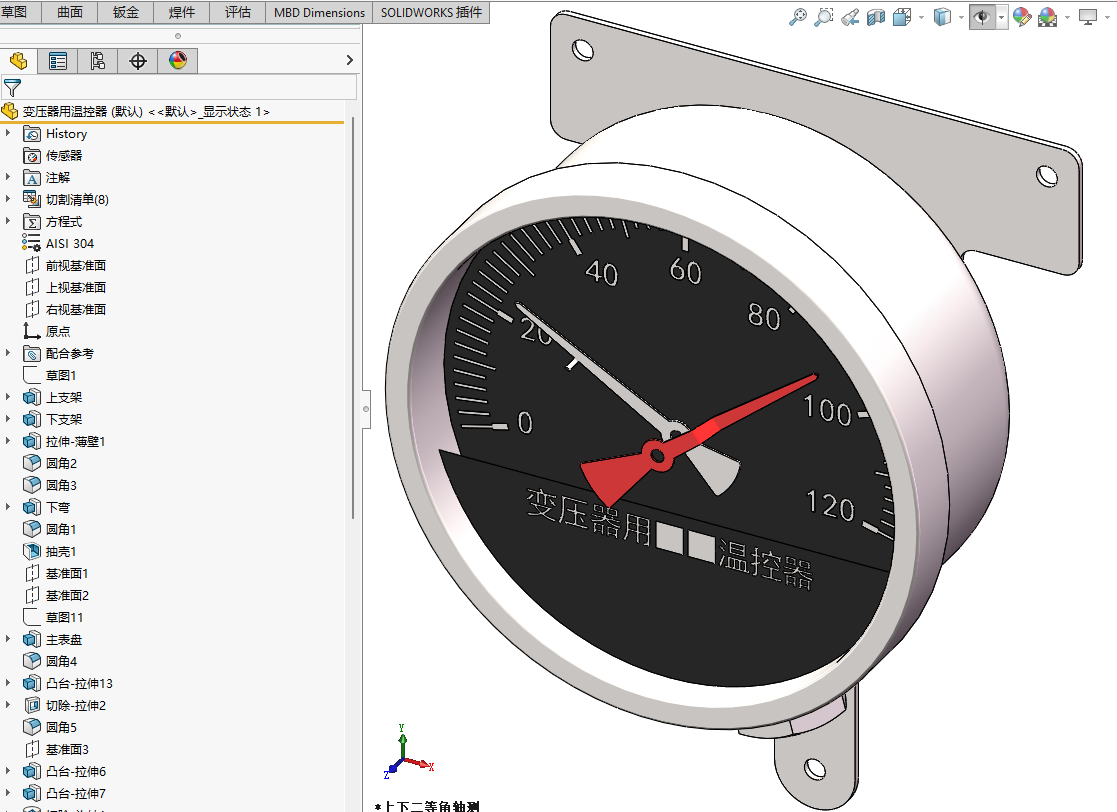Screen dimensions: 1117x812
Task: Switch to the DimXpertManager tab
Action: click(138, 61)
